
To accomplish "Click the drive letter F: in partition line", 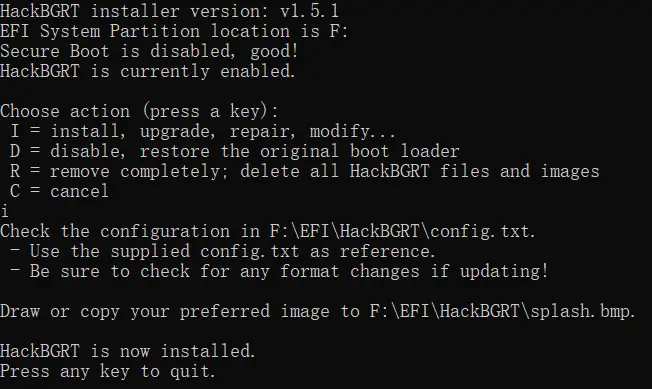I will (x=339, y=32).
